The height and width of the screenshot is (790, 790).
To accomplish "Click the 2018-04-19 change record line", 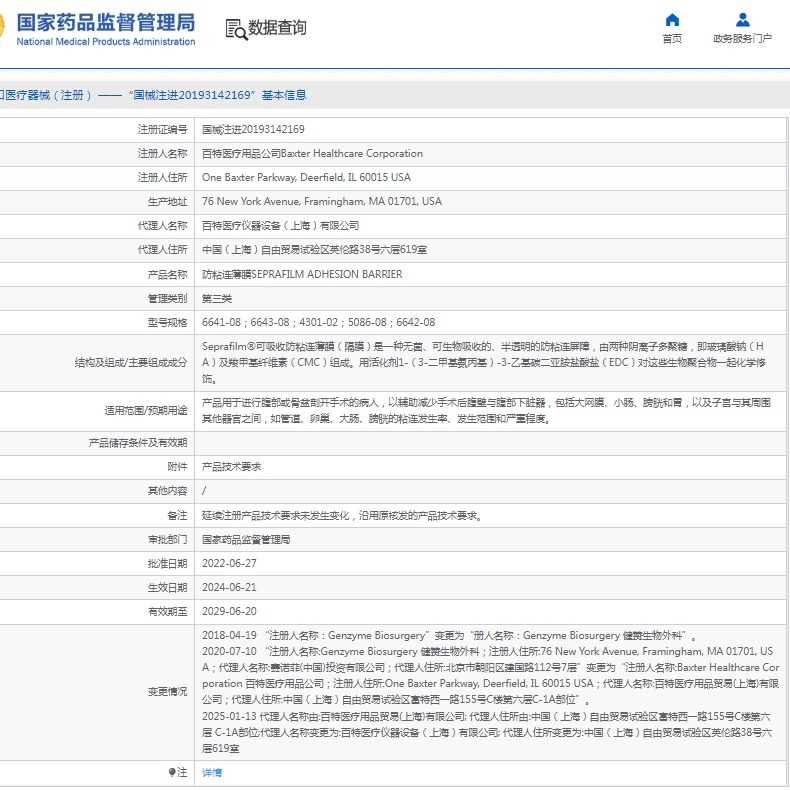I will point(449,636).
